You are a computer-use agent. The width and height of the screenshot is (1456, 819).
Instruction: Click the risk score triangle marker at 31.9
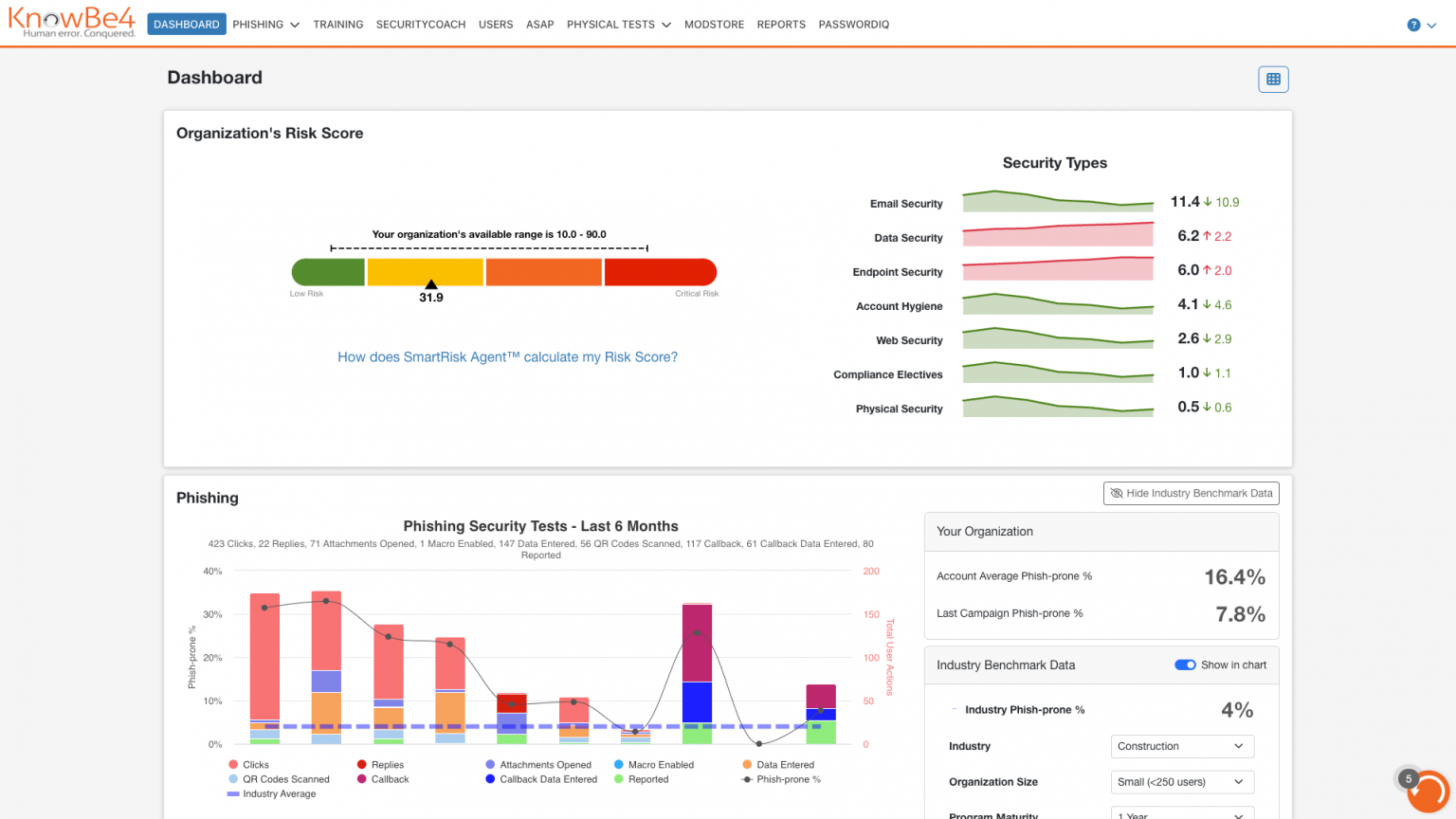point(431,284)
